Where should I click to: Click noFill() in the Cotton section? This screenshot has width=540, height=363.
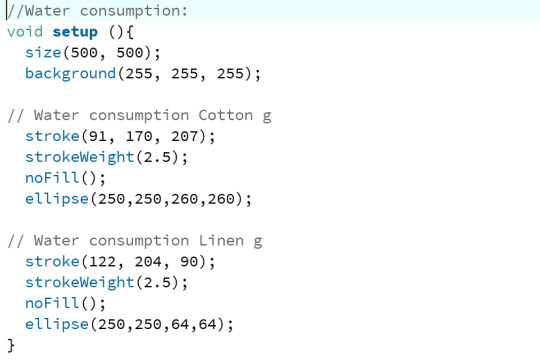pos(65,178)
